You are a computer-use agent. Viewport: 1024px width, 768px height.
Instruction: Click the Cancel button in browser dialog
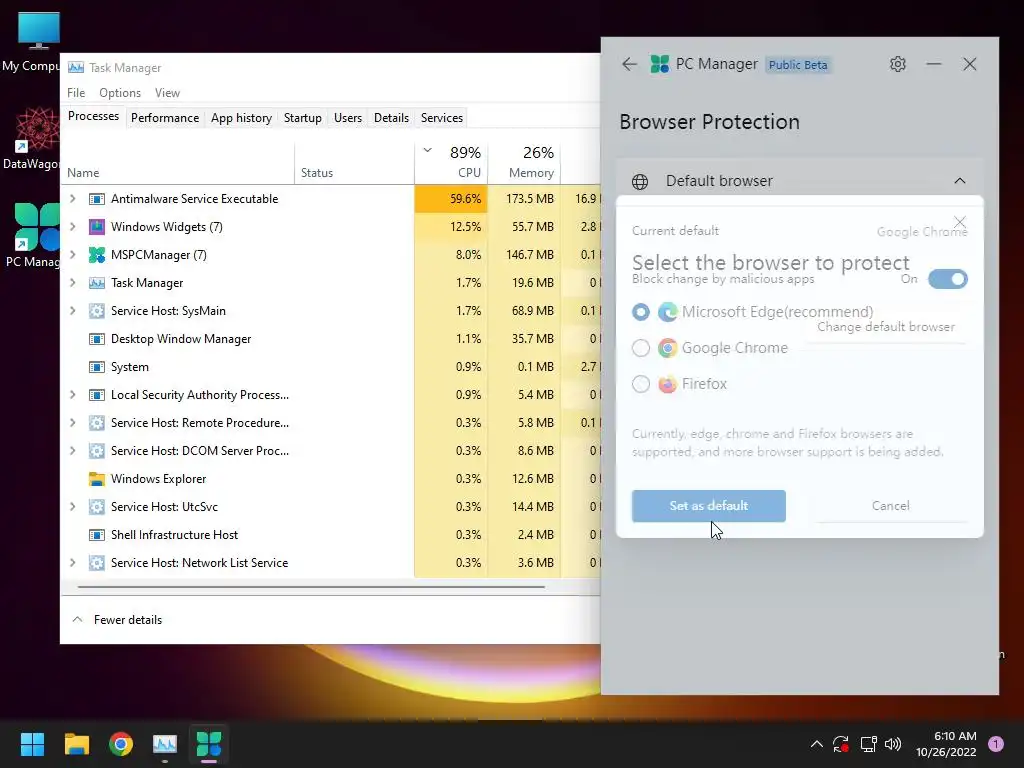(x=890, y=506)
